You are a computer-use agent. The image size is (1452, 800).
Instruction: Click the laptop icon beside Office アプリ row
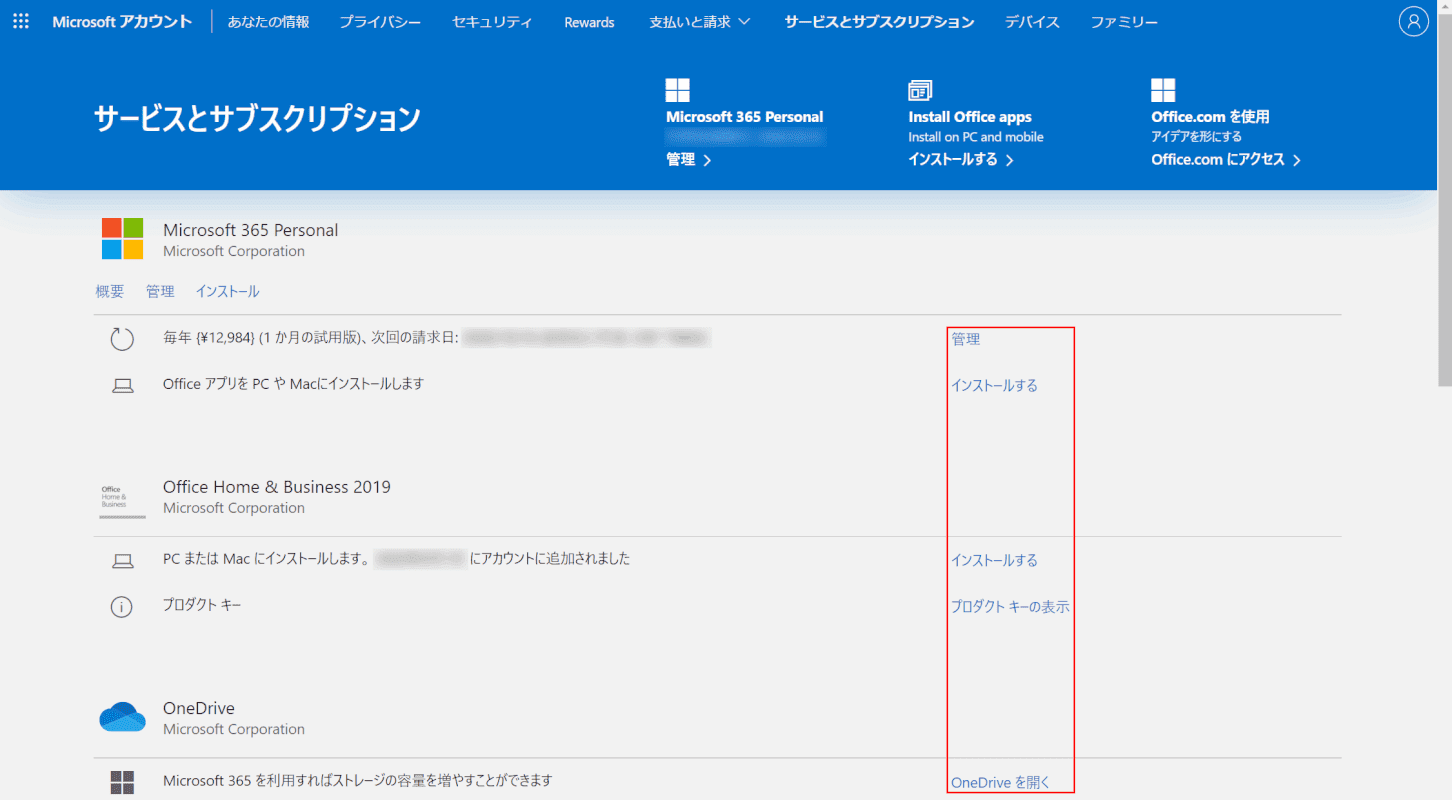(x=122, y=385)
